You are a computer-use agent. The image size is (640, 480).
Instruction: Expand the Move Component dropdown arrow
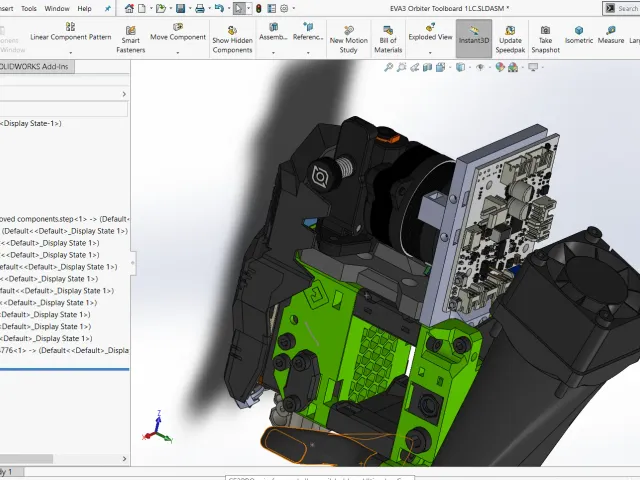coord(178,53)
